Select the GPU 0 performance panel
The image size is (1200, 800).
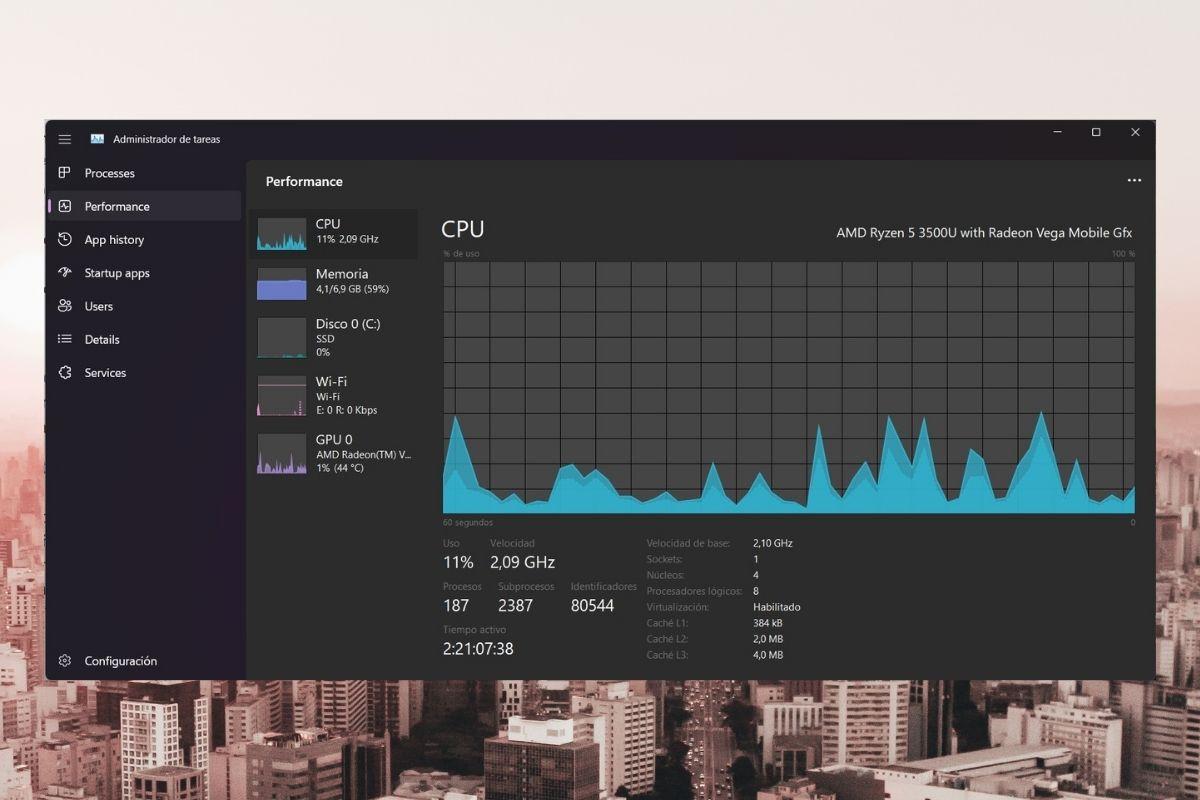pos(335,453)
